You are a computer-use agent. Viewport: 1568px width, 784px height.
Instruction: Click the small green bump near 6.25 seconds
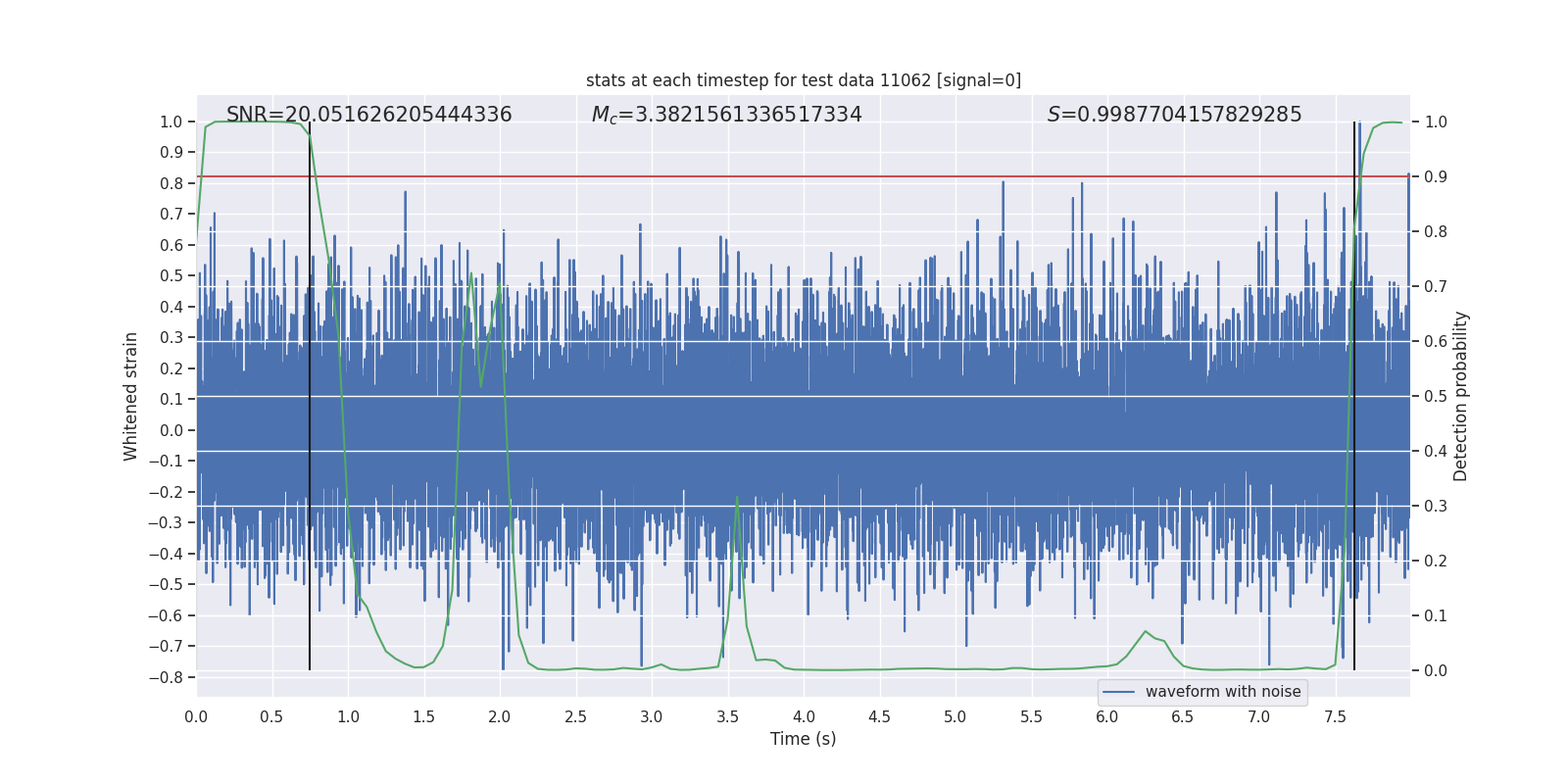pyautogui.click(x=1145, y=631)
